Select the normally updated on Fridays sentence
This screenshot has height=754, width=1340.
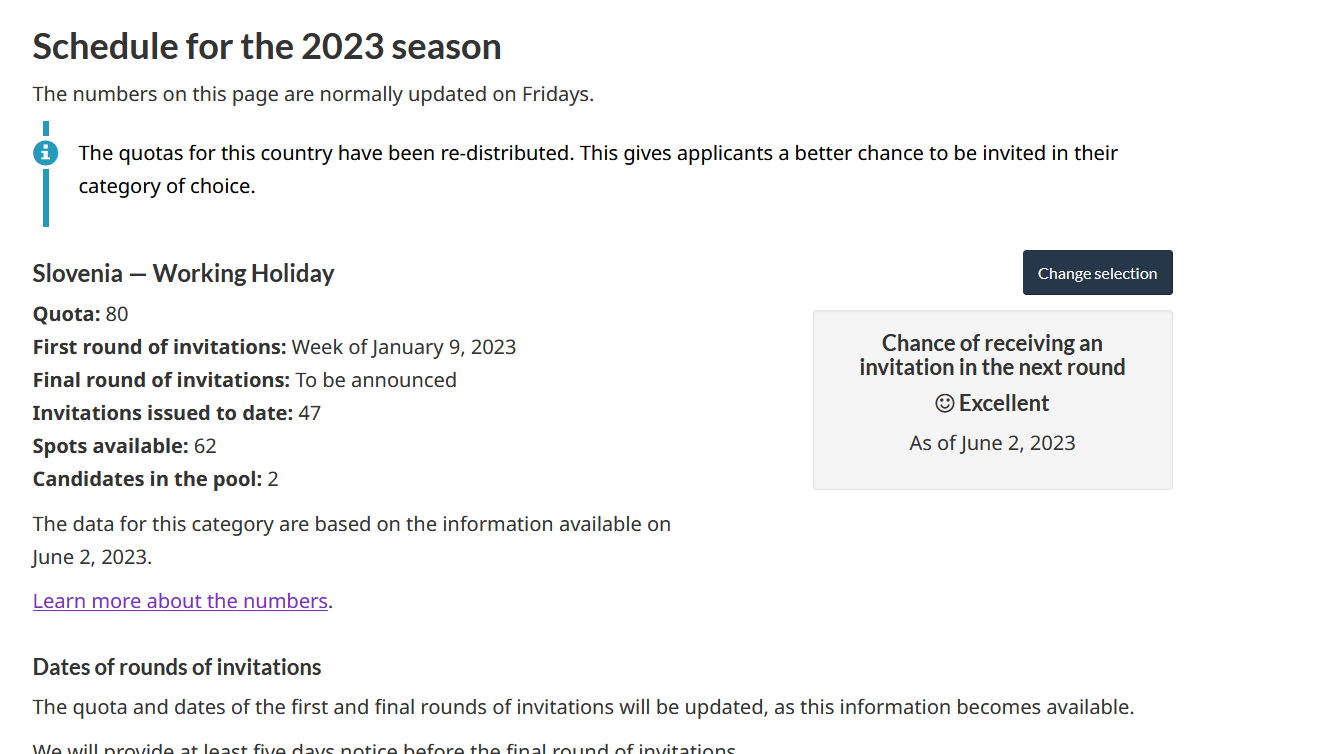coord(313,94)
